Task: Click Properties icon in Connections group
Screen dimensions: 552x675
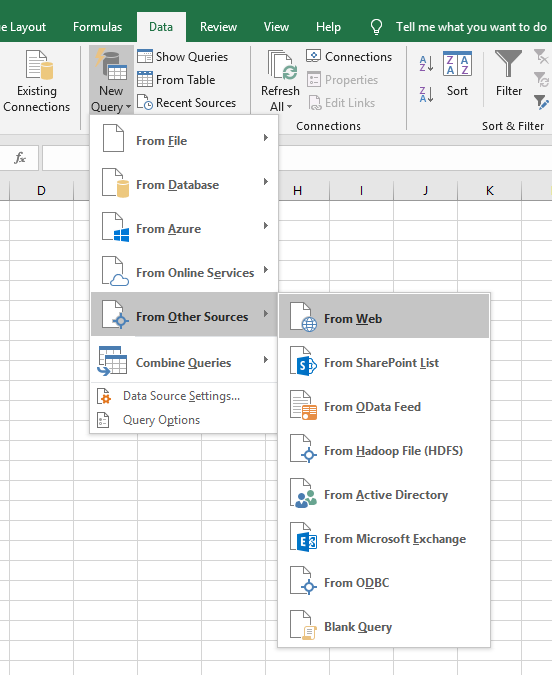Action: point(313,79)
